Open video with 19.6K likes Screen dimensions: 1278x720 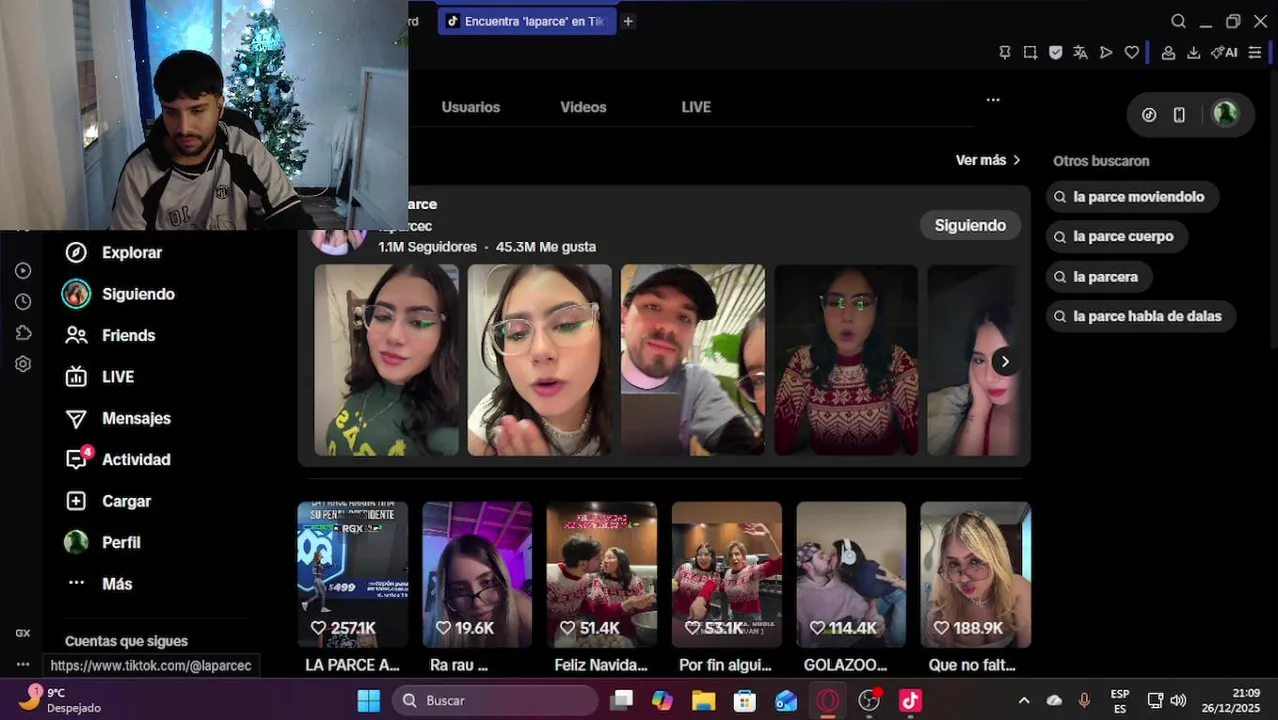tap(477, 574)
